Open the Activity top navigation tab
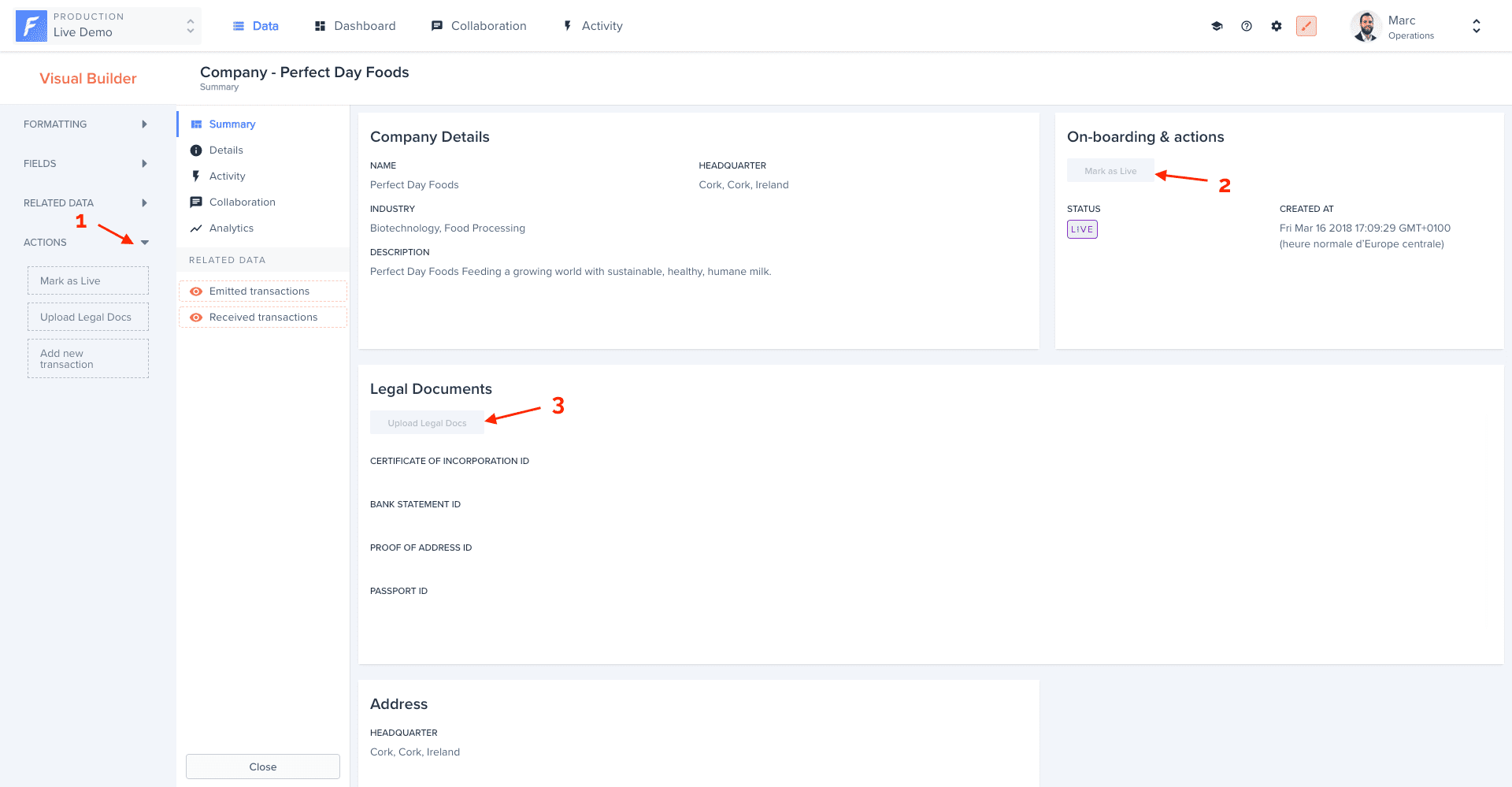The width and height of the screenshot is (1512, 787). coord(593,26)
